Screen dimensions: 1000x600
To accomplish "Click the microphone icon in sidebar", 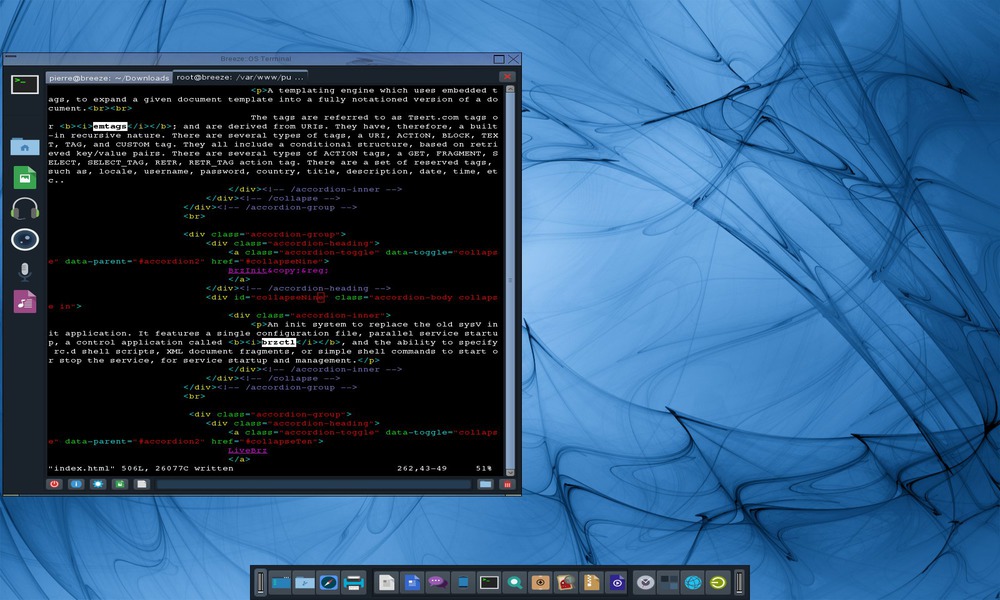I will coord(24,271).
